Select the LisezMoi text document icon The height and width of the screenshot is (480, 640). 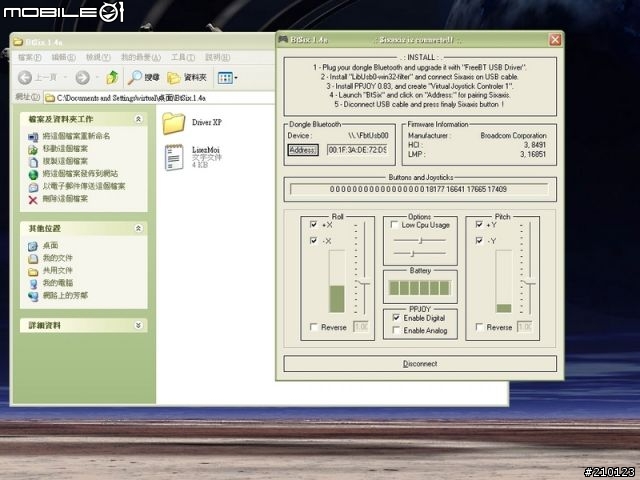174,157
